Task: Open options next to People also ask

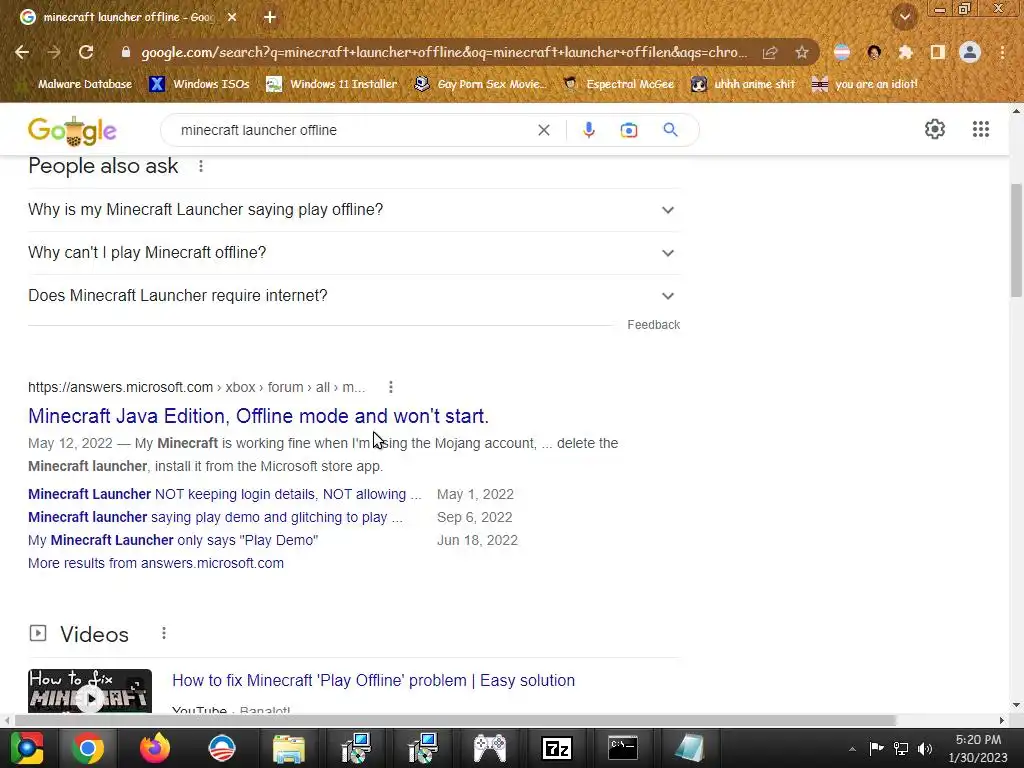Action: (200, 166)
